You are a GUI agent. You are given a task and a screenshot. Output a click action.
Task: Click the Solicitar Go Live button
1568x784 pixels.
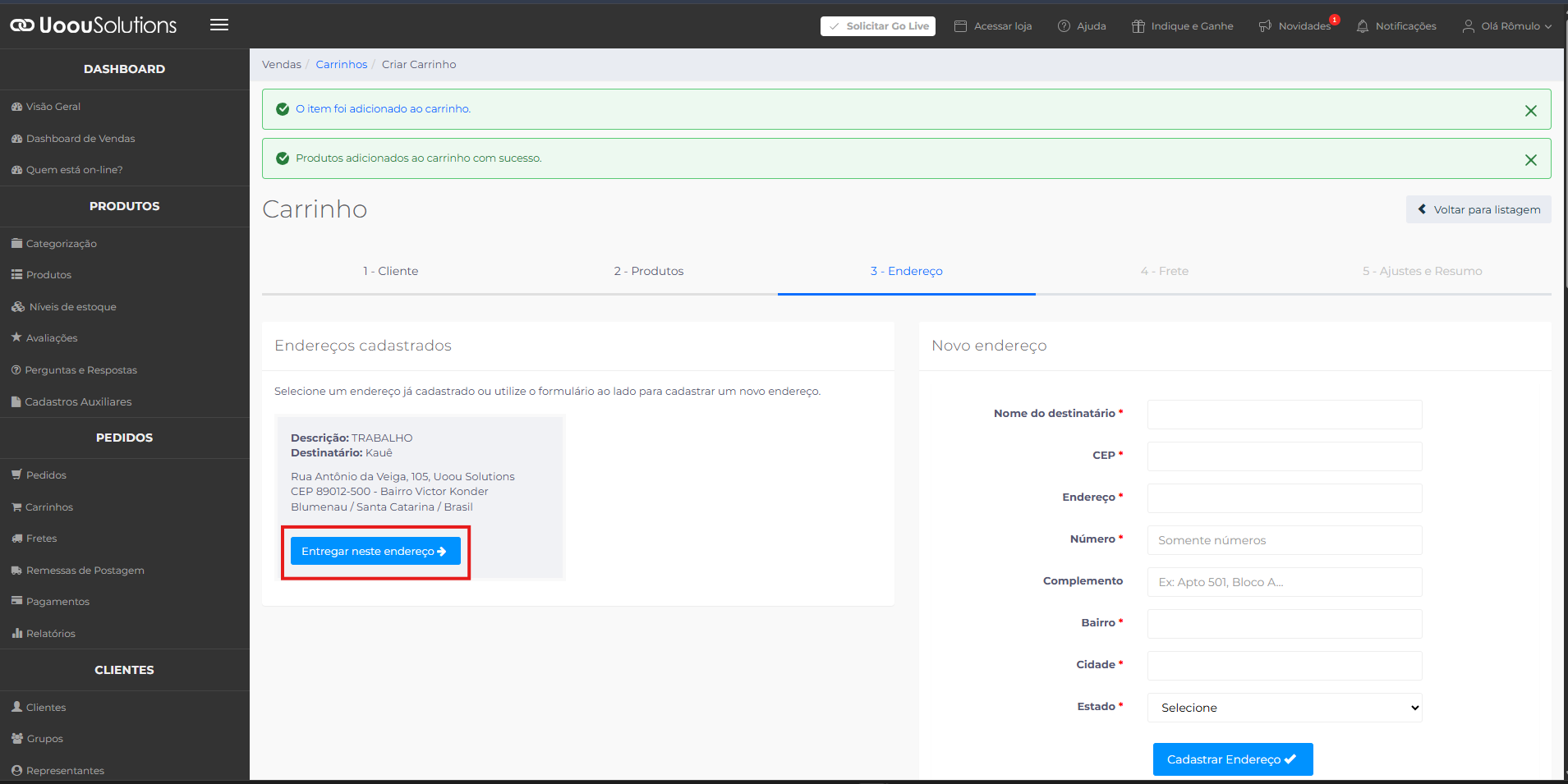pos(877,26)
